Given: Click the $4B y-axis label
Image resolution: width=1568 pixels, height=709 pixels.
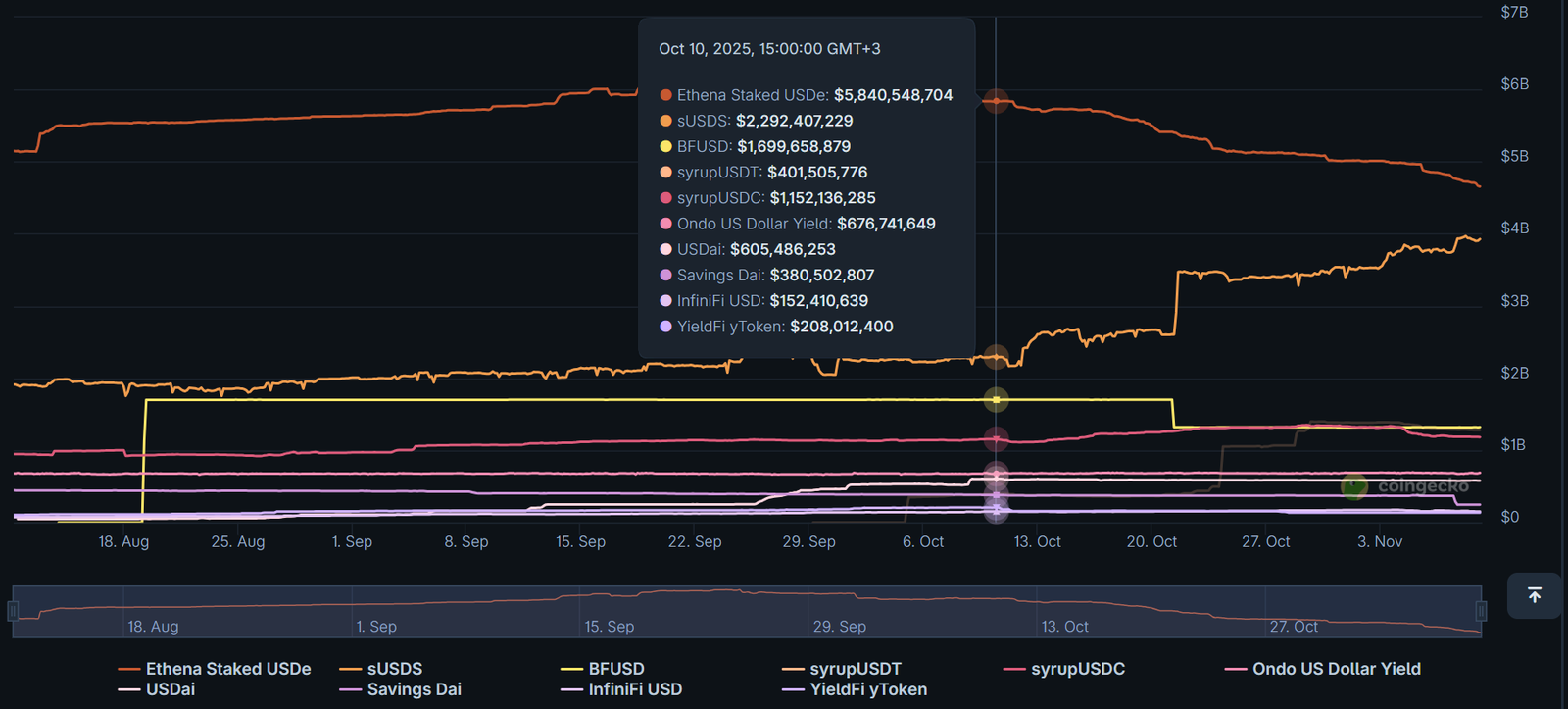Looking at the screenshot, I should pyautogui.click(x=1515, y=228).
